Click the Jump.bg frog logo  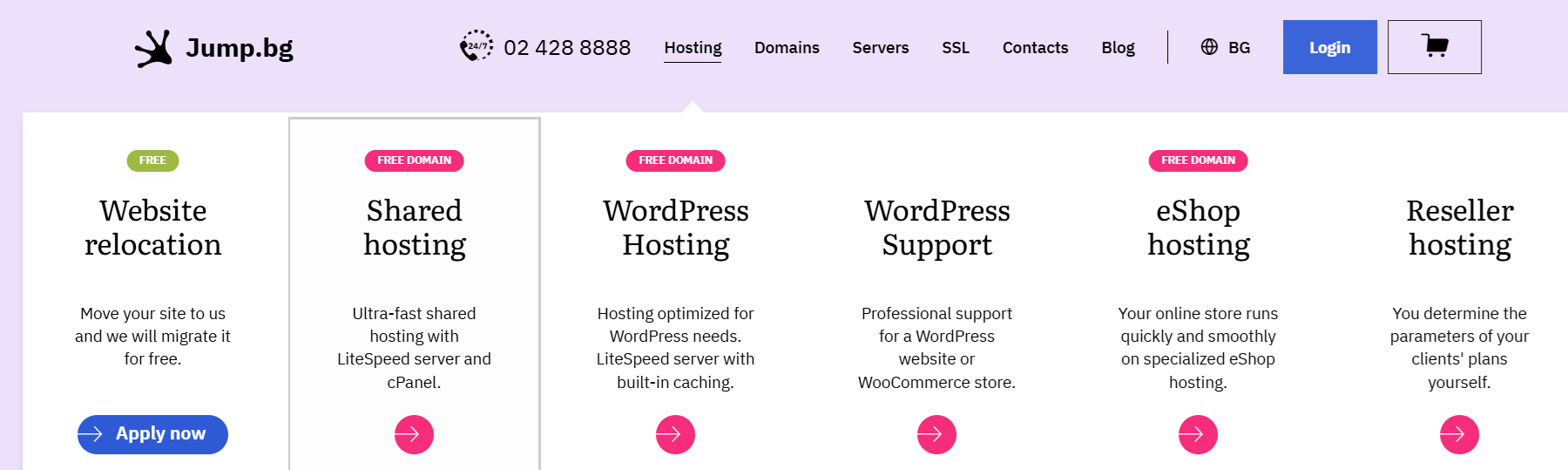[153, 48]
